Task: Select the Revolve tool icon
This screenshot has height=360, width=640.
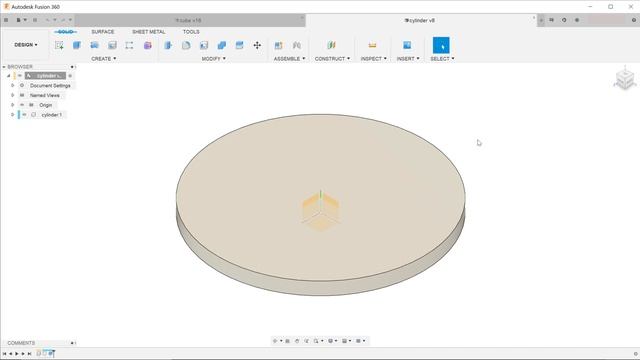Action: [94, 45]
